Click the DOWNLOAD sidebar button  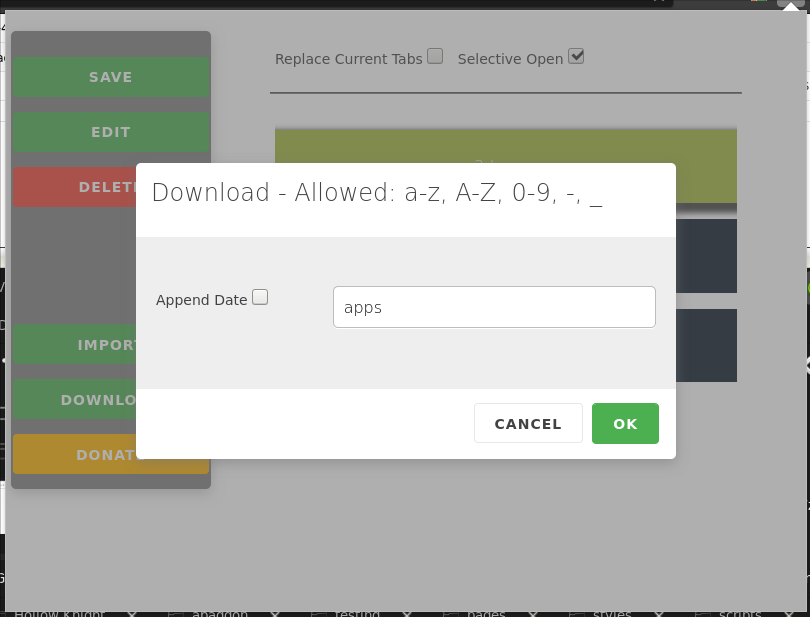pyautogui.click(x=75, y=399)
